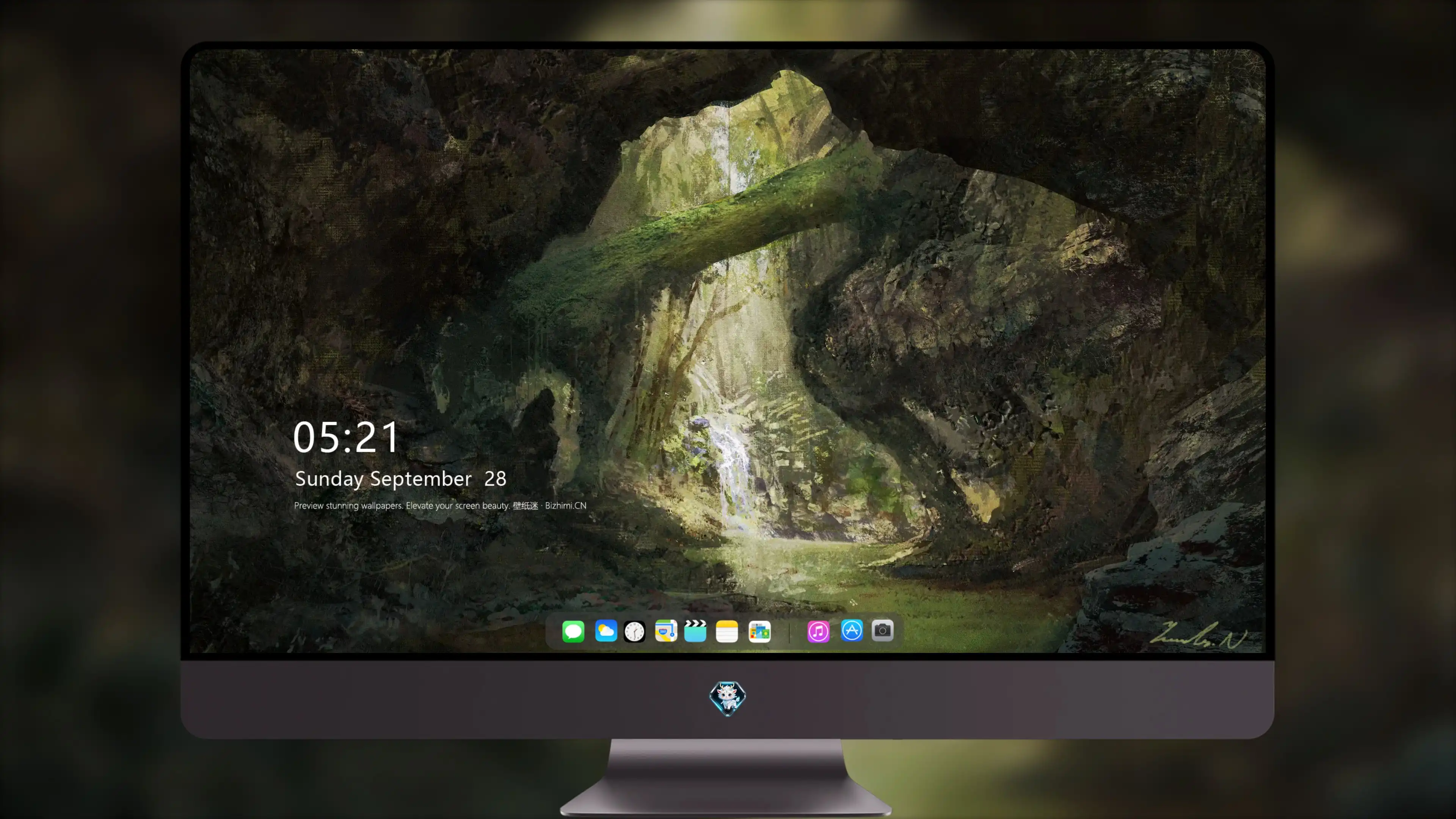Open the green Messages app in the dock

click(x=573, y=631)
